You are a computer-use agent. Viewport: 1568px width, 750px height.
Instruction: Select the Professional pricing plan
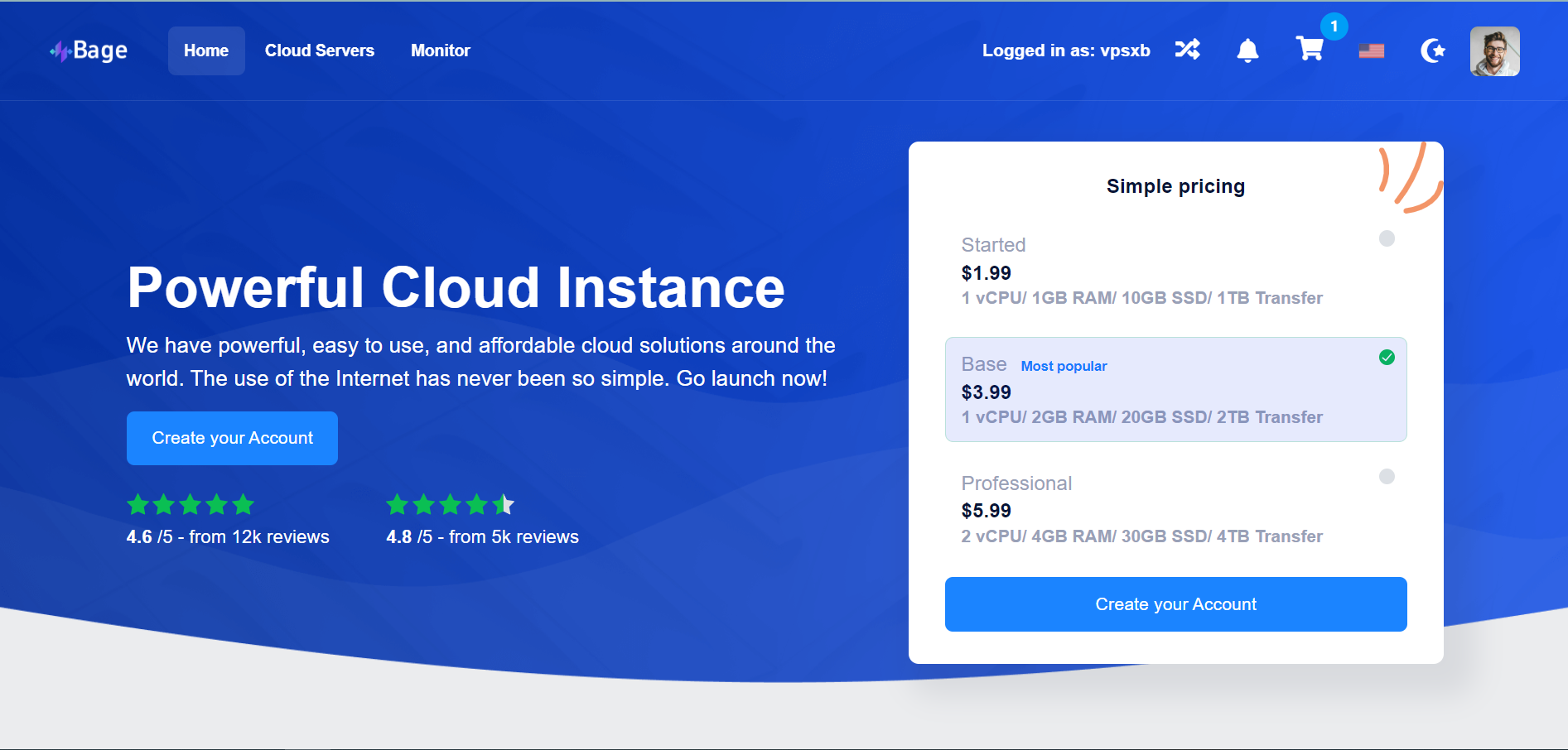click(1387, 477)
